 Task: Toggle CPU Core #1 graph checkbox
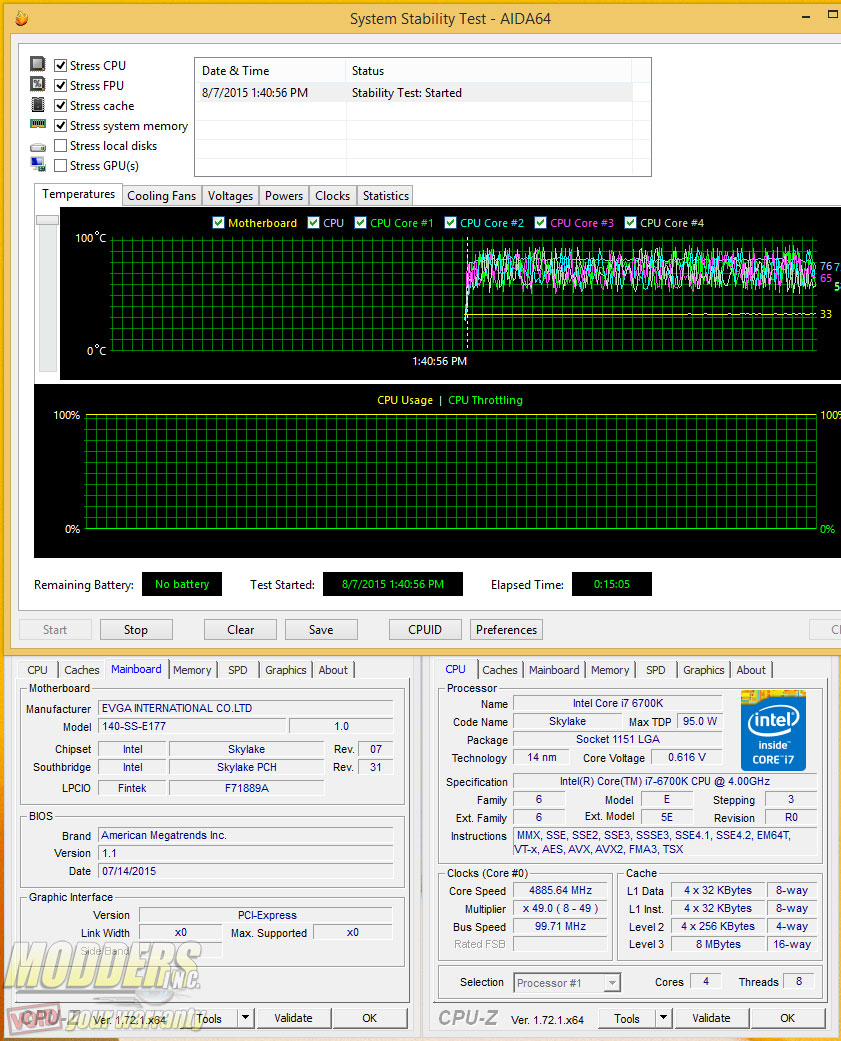[360, 222]
